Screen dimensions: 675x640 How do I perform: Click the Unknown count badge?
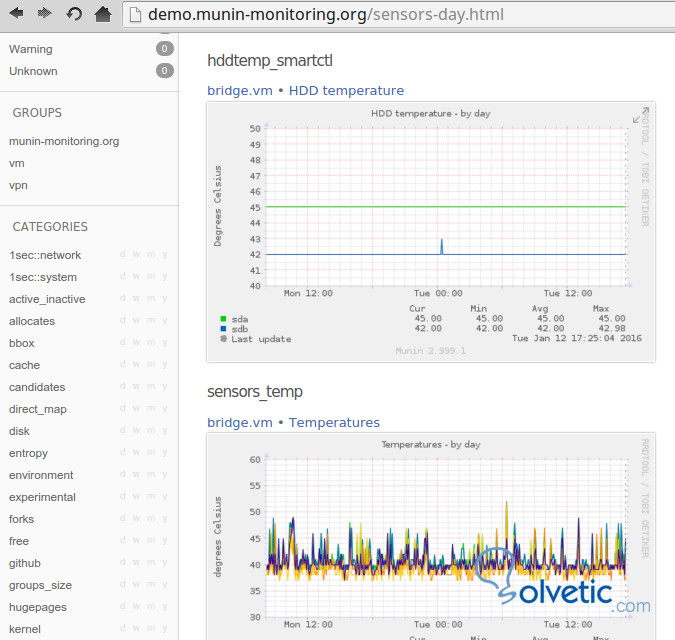coord(164,71)
